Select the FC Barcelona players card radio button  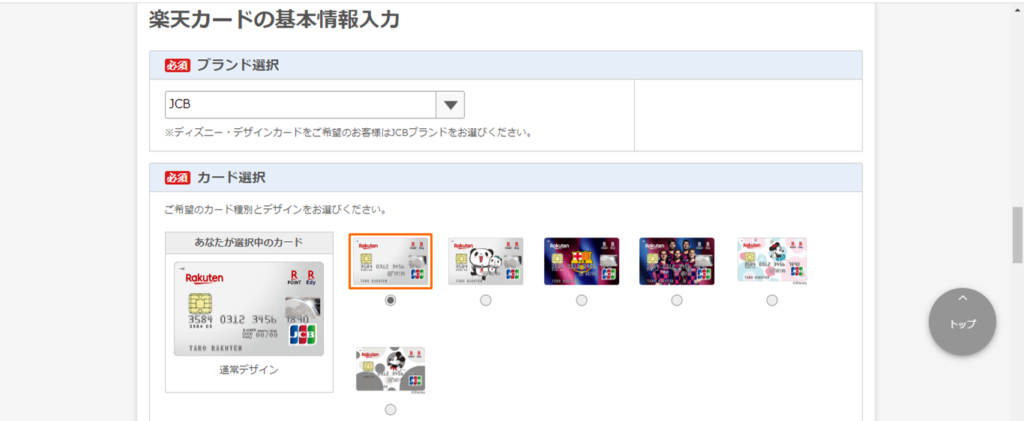point(677,300)
